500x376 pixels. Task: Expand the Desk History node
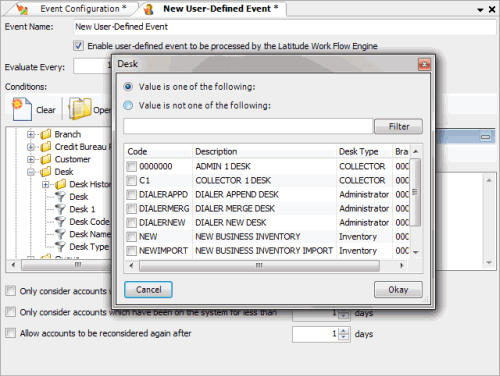[46, 184]
